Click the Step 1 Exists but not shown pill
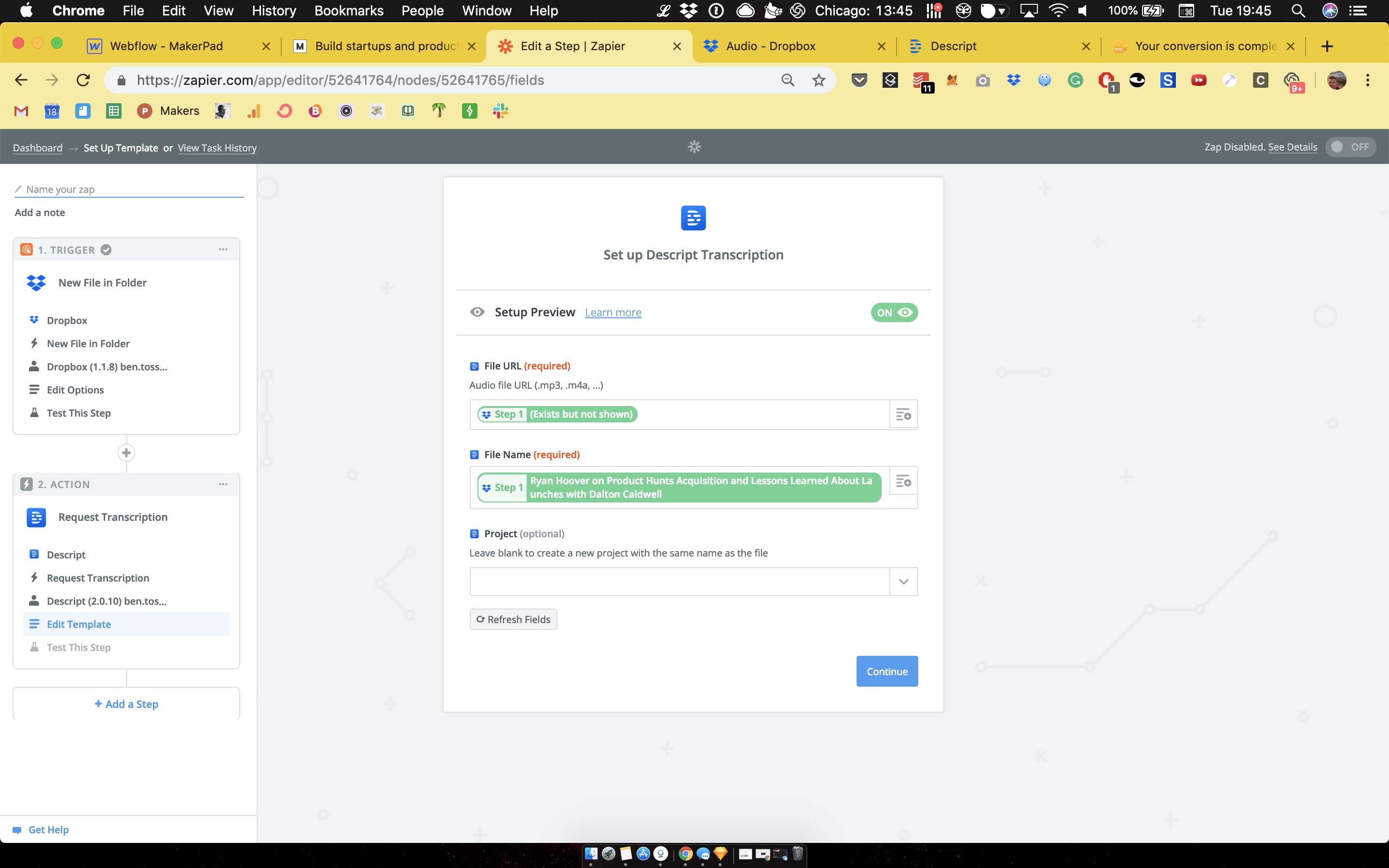1389x868 pixels. (x=558, y=415)
